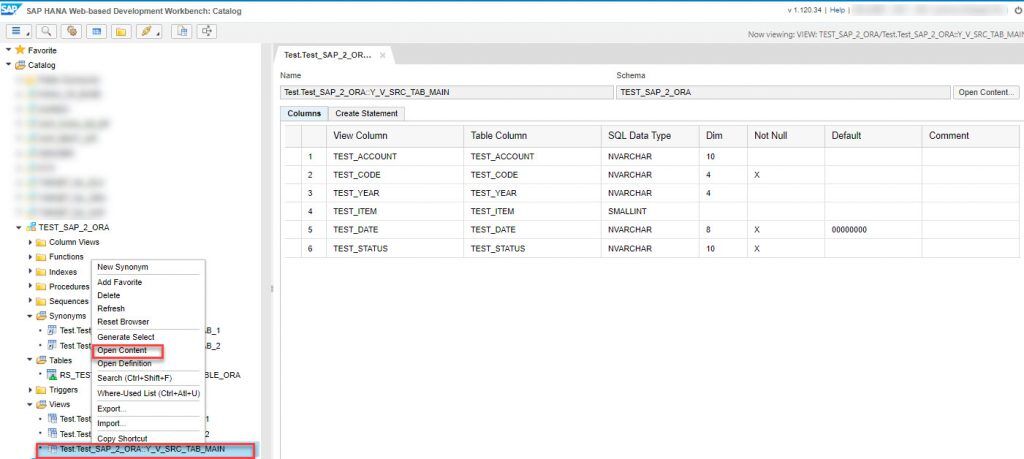Click the power logout icon at top right
Image resolution: width=1024 pixels, height=459 pixels.
point(1017,10)
